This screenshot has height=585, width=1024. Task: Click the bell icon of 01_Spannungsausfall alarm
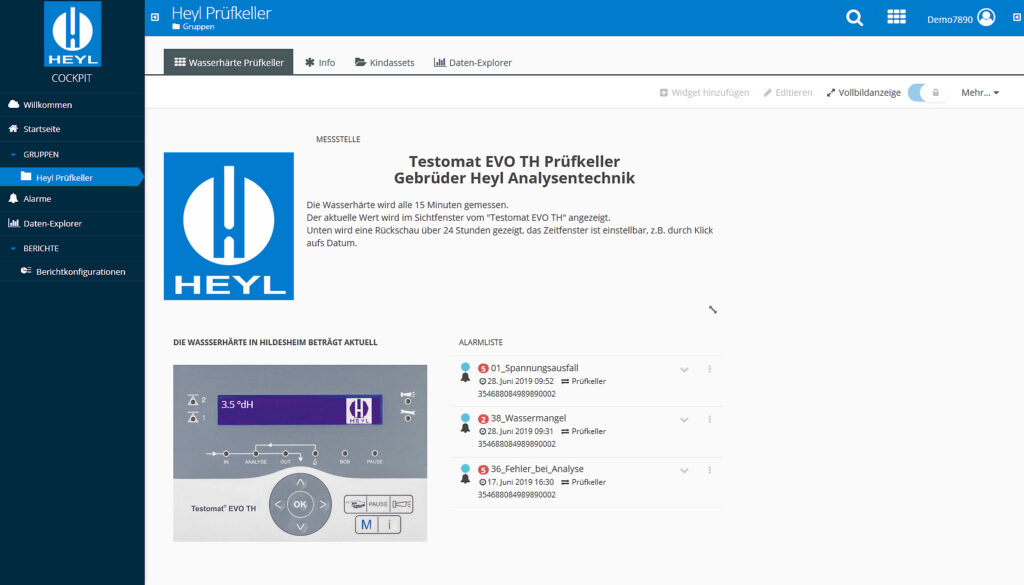click(465, 377)
